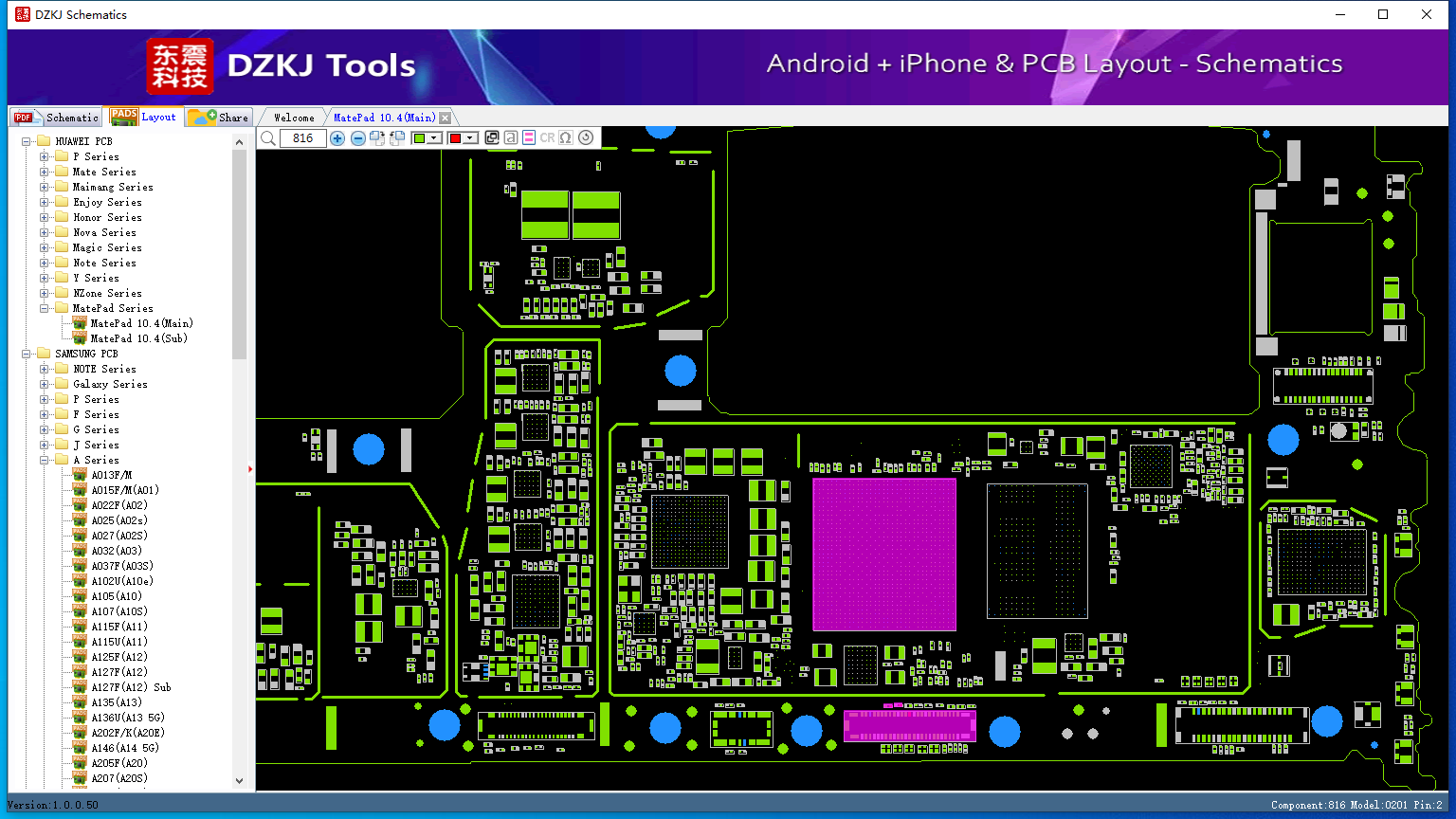Switch to the Schematic tab

pyautogui.click(x=57, y=118)
